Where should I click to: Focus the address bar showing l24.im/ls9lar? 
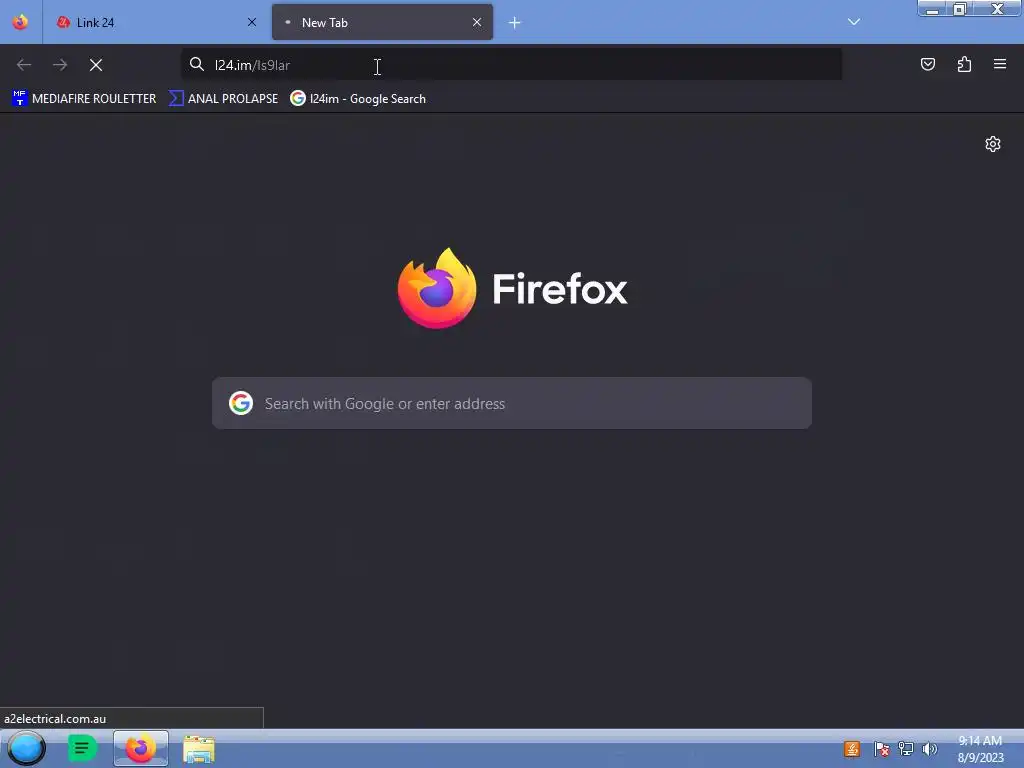point(511,65)
